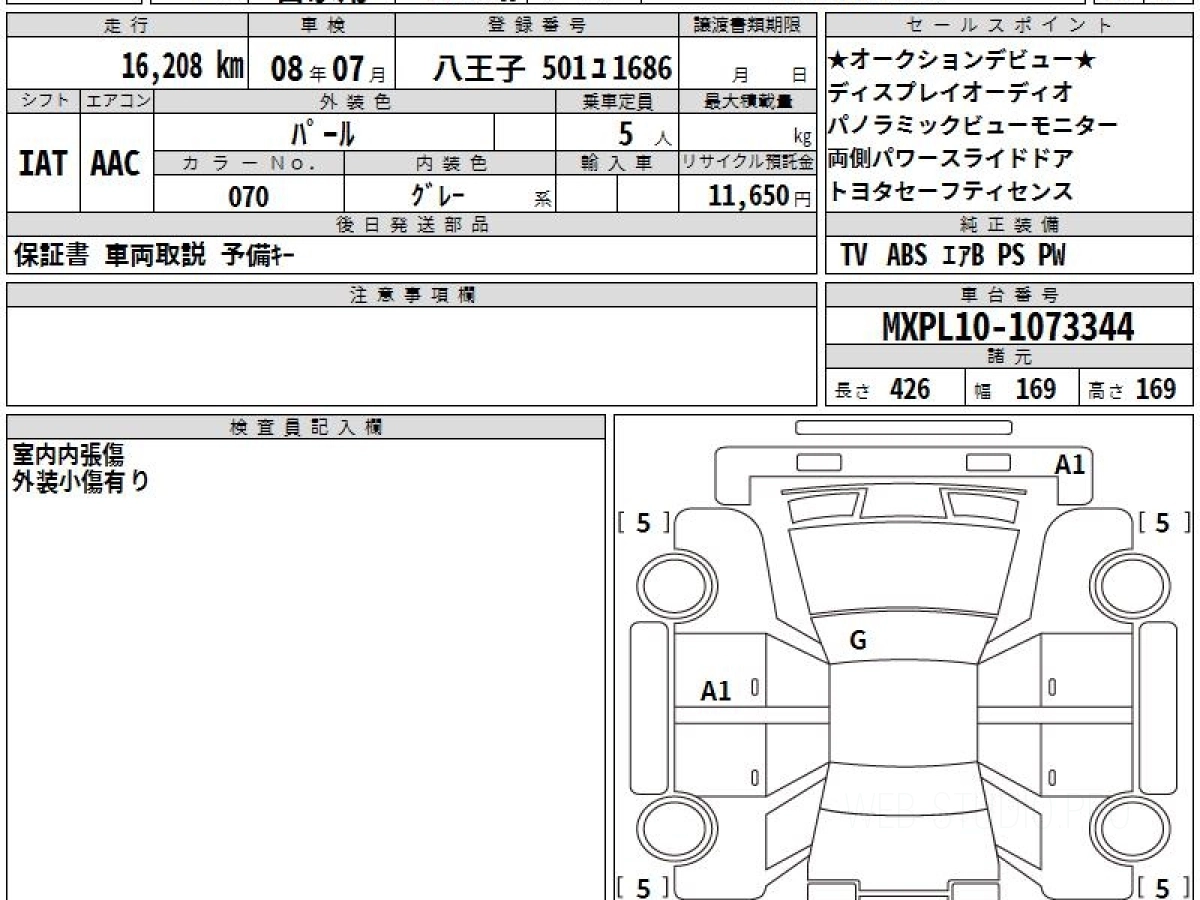The image size is (1200, 900).
Task: Select the color number 070
Action: coord(249,197)
